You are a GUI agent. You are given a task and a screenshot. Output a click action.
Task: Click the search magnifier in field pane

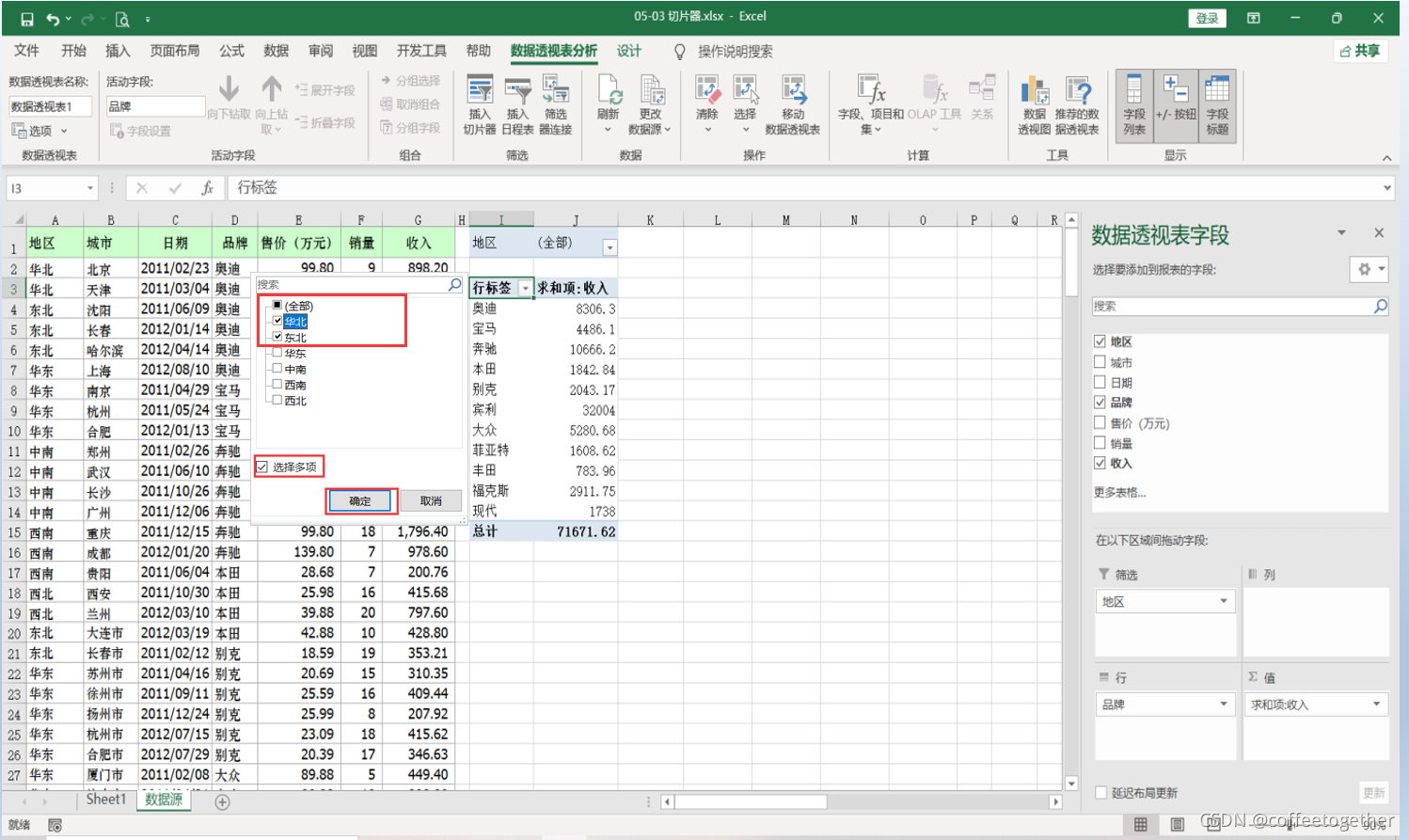coord(1380,306)
